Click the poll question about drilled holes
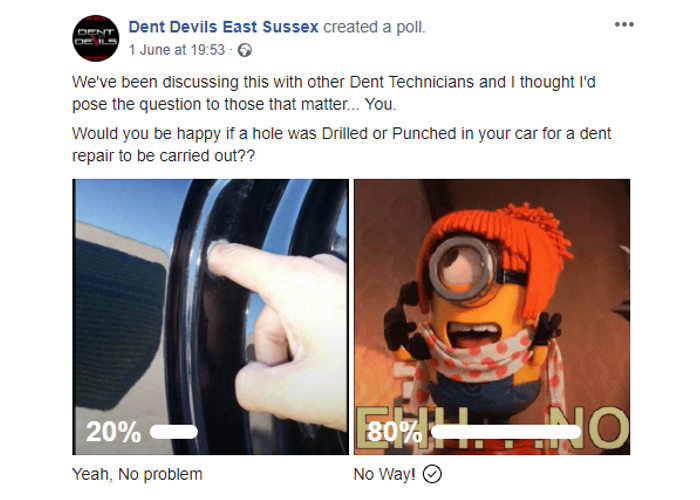This screenshot has height=500, width=700. (x=342, y=145)
